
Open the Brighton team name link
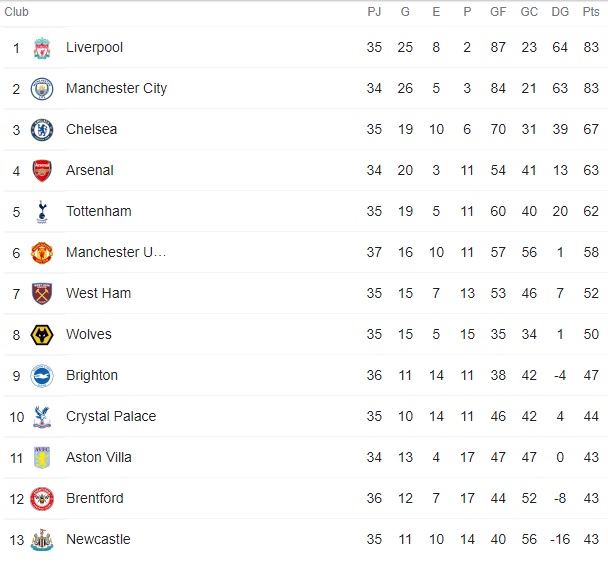coord(92,376)
